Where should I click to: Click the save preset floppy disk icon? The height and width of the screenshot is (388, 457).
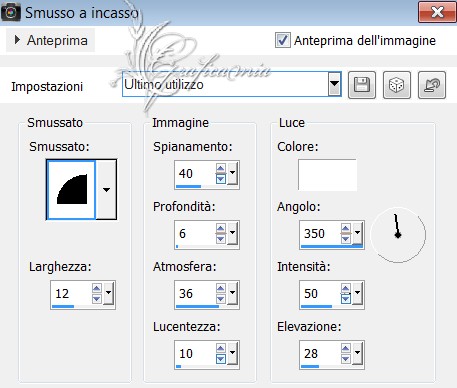362,85
